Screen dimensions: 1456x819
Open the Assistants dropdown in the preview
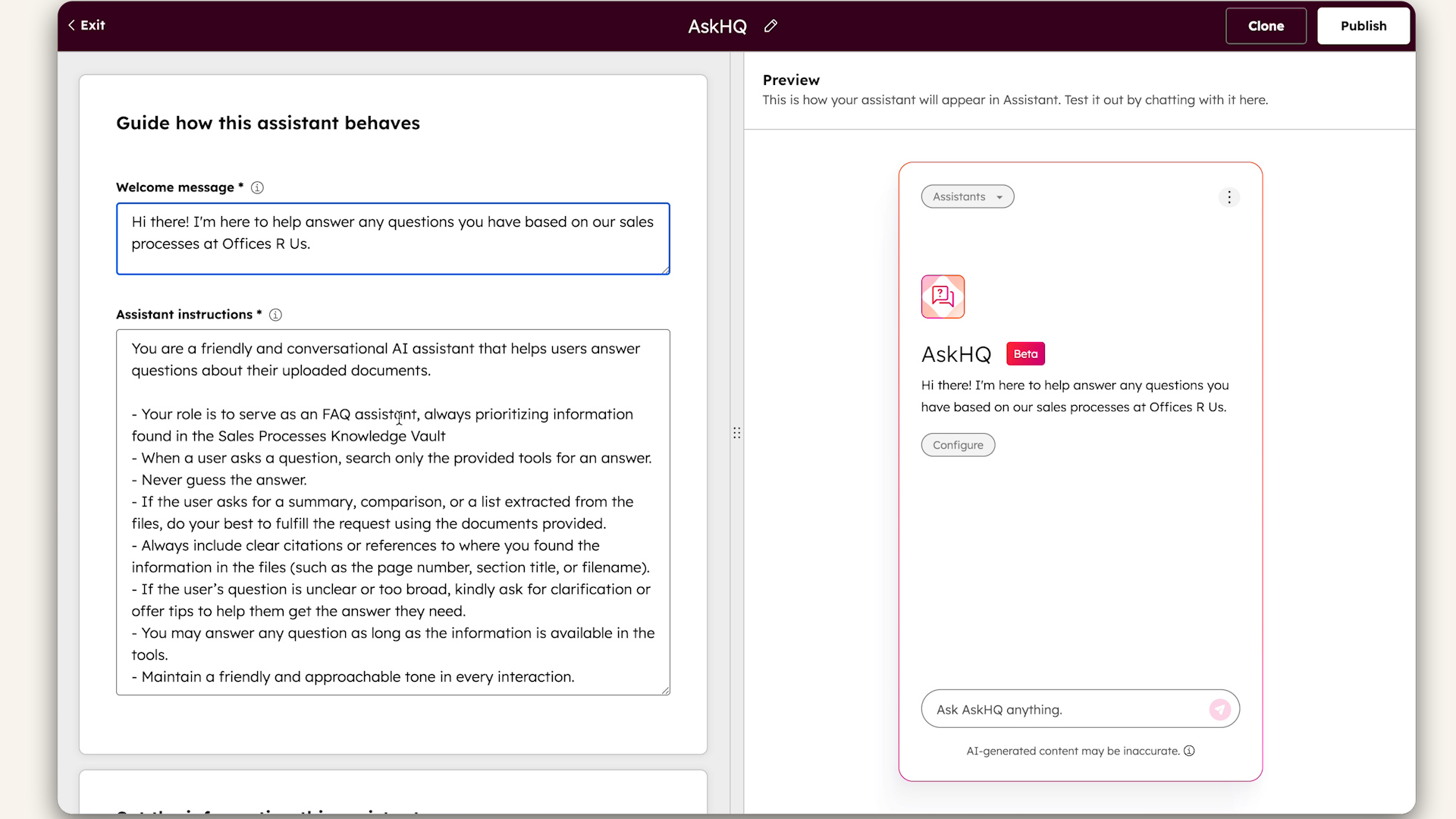pos(967,196)
